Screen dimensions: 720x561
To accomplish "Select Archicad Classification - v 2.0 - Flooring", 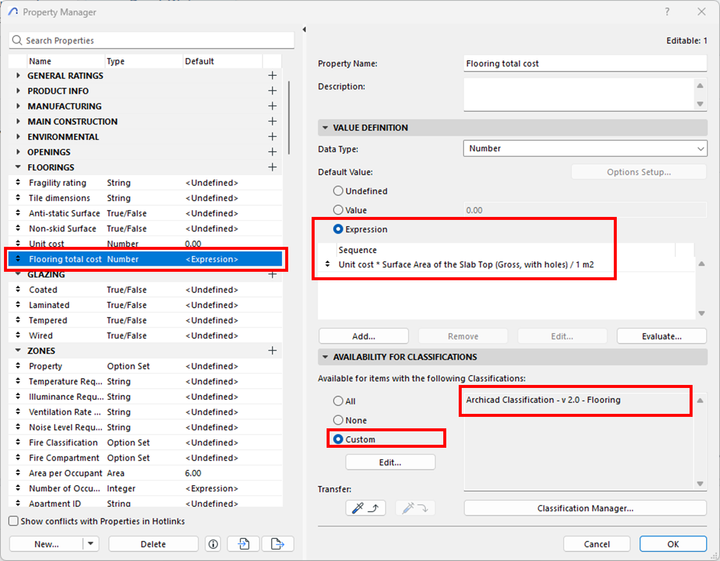I will [x=543, y=400].
